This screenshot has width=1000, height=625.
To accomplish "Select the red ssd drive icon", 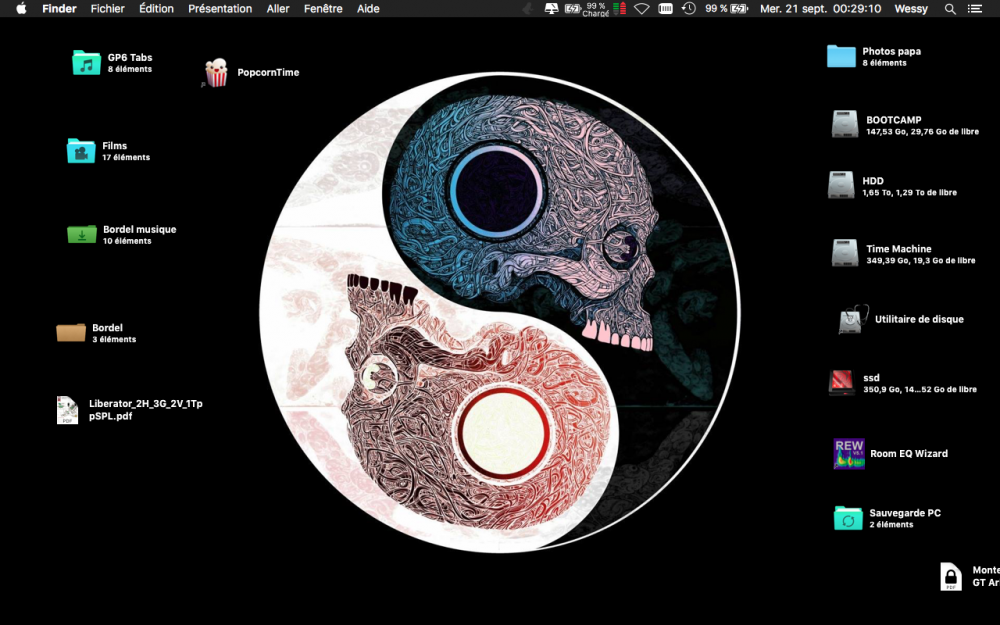I will pyautogui.click(x=842, y=383).
